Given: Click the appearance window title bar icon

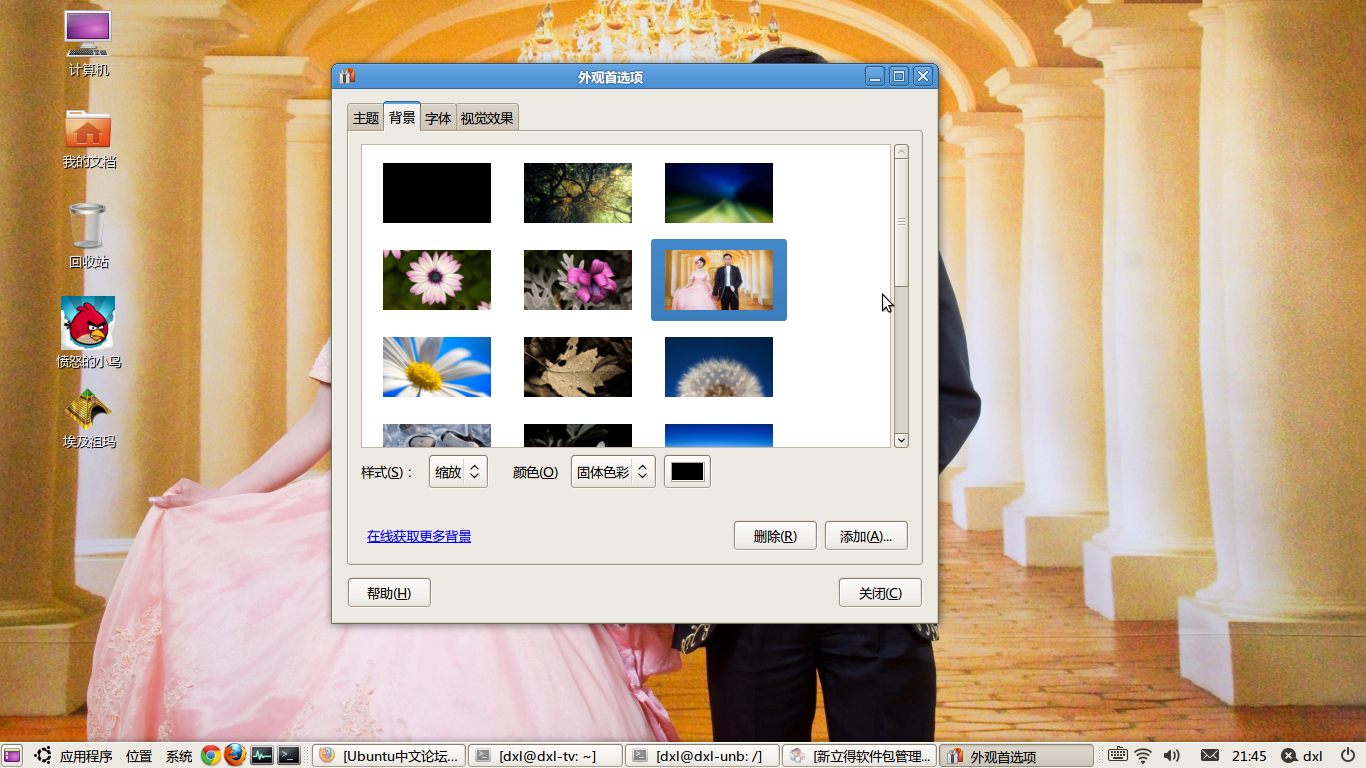Looking at the screenshot, I should pos(347,76).
